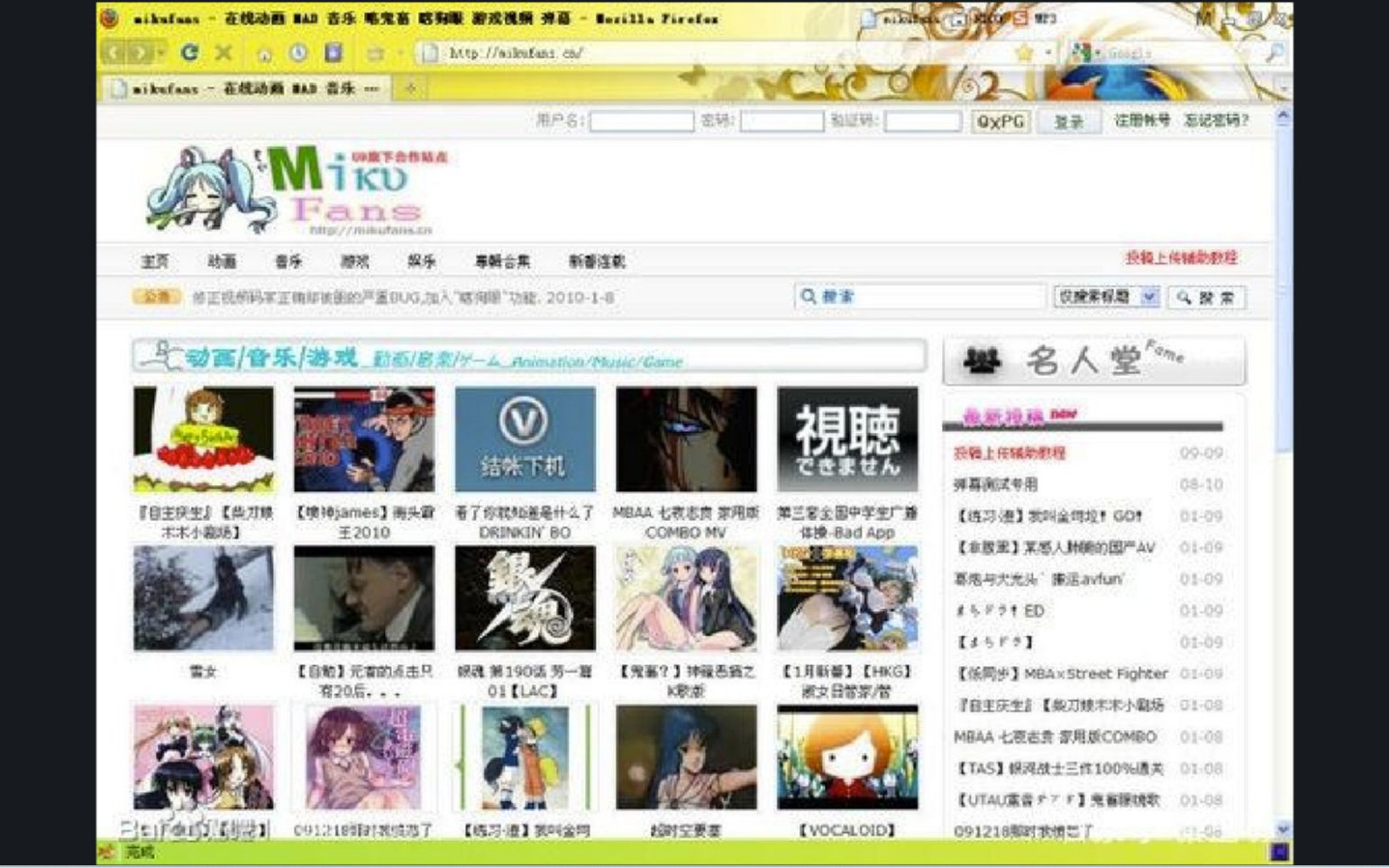Open a new tab with the plus button

pyautogui.click(x=410, y=88)
